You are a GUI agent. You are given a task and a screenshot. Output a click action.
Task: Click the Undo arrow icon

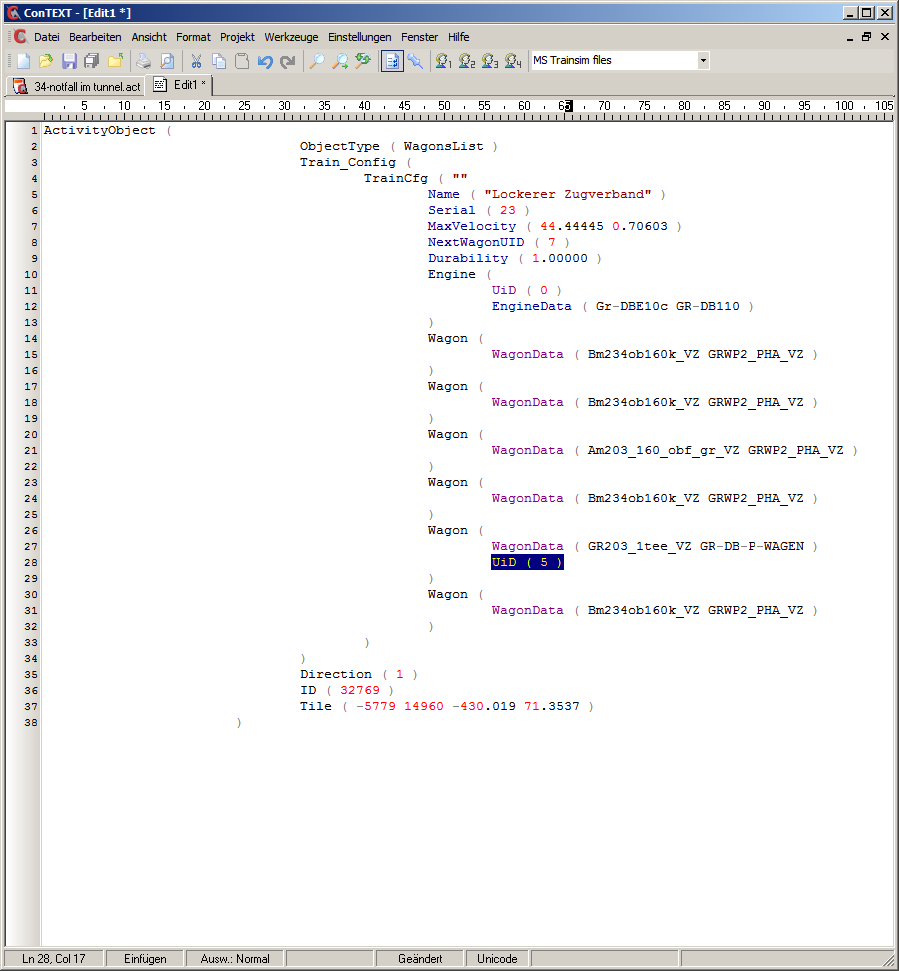point(265,61)
